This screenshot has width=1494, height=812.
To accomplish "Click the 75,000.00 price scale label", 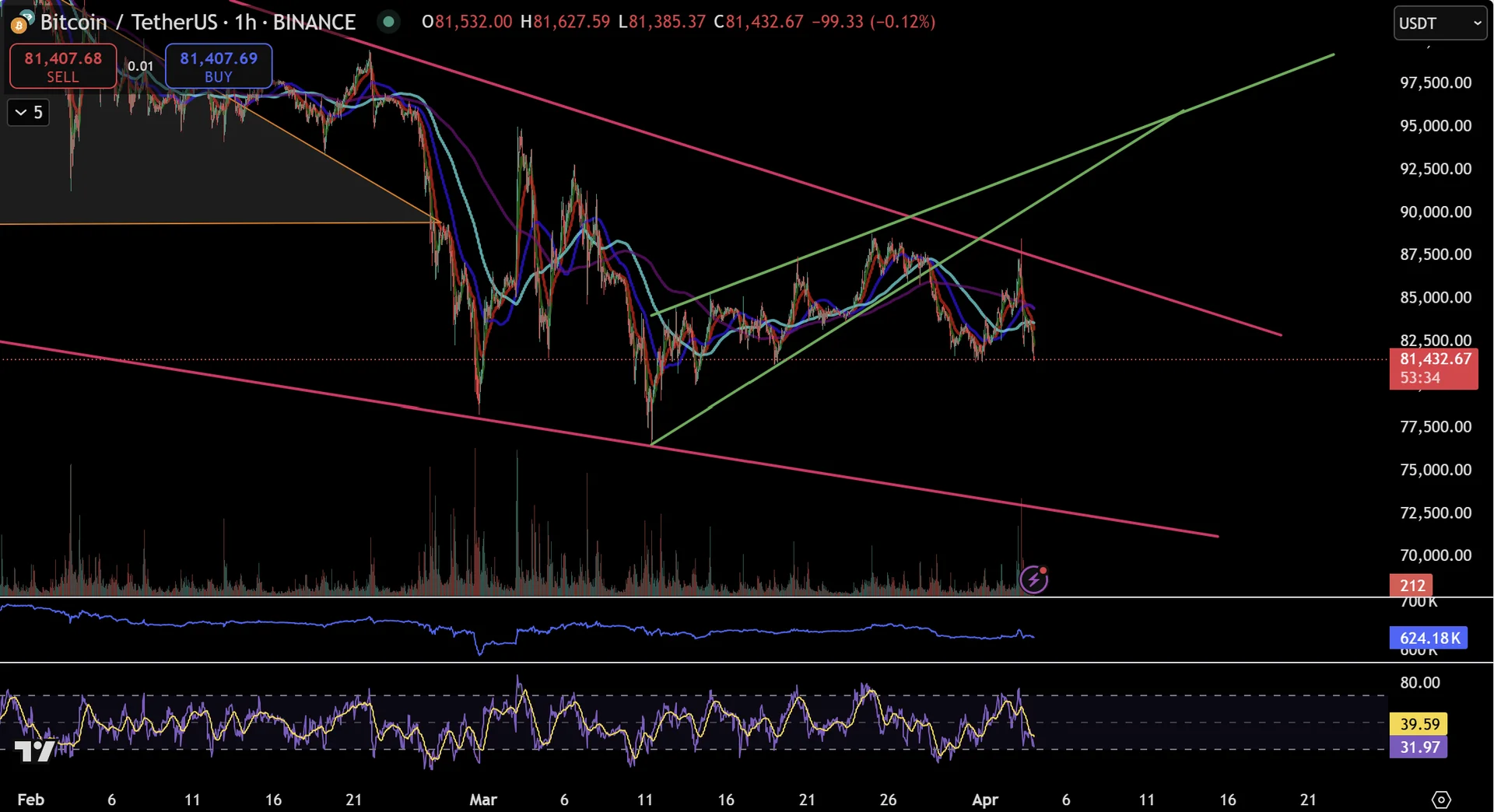I will (1436, 470).
